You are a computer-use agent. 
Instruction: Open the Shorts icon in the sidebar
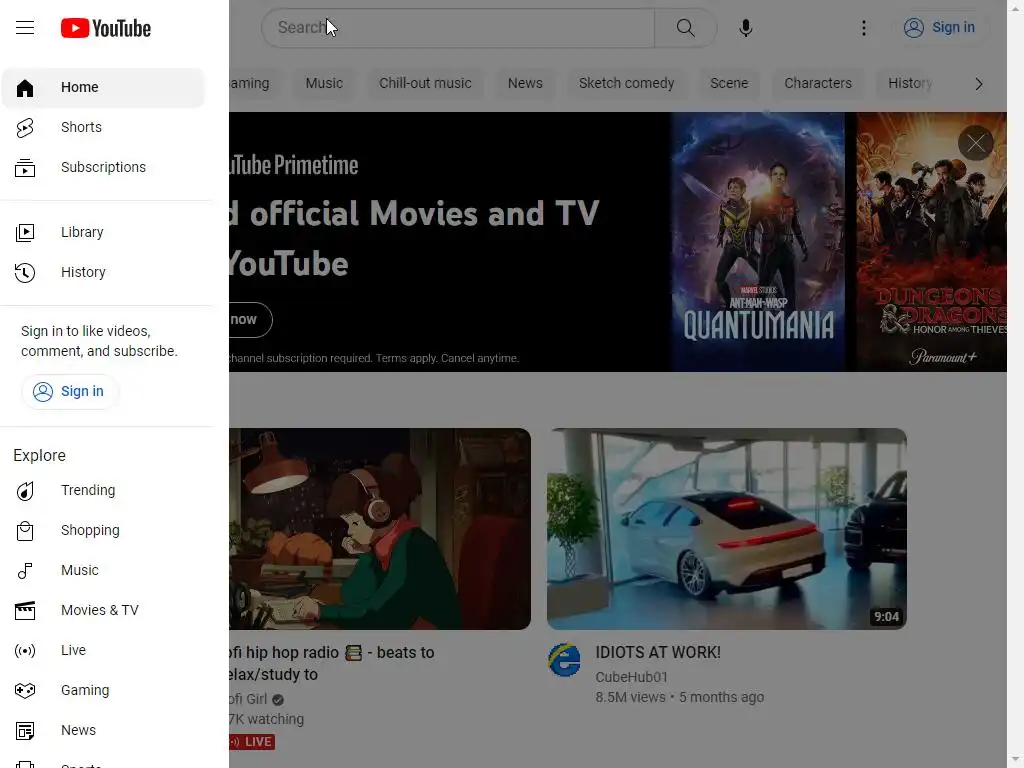(25, 127)
